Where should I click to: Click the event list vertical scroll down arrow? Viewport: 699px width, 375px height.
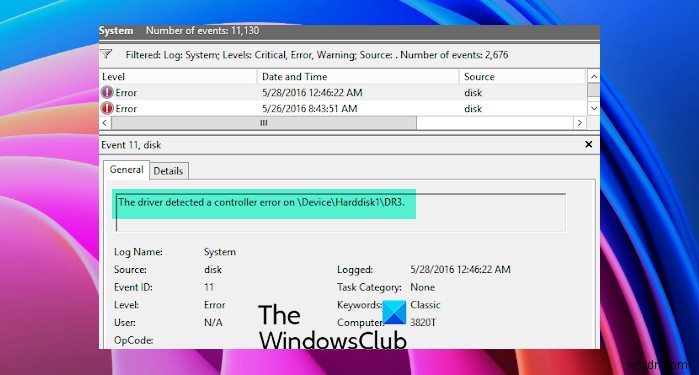(x=593, y=108)
